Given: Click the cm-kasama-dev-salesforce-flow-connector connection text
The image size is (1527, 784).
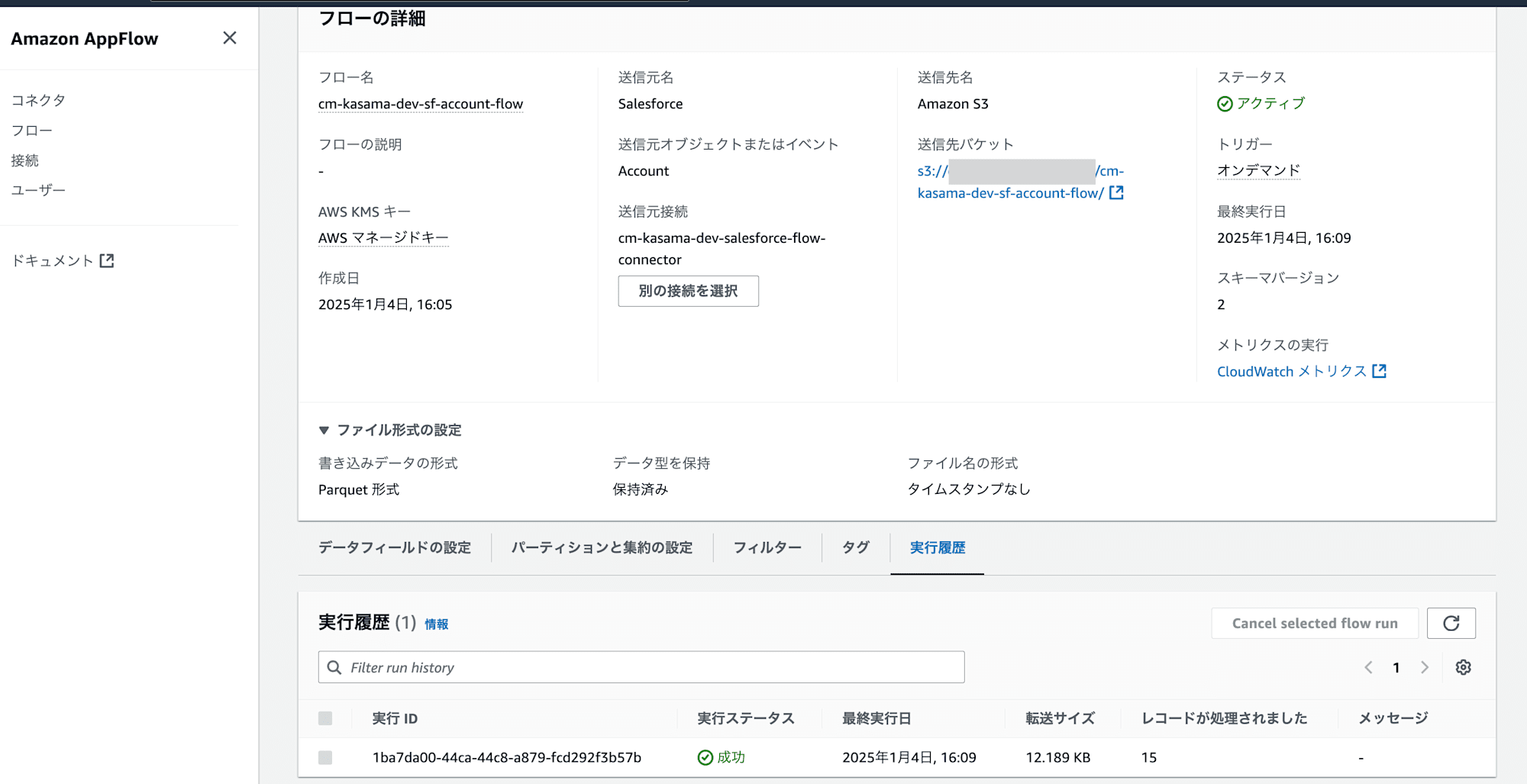Looking at the screenshot, I should click(x=722, y=249).
